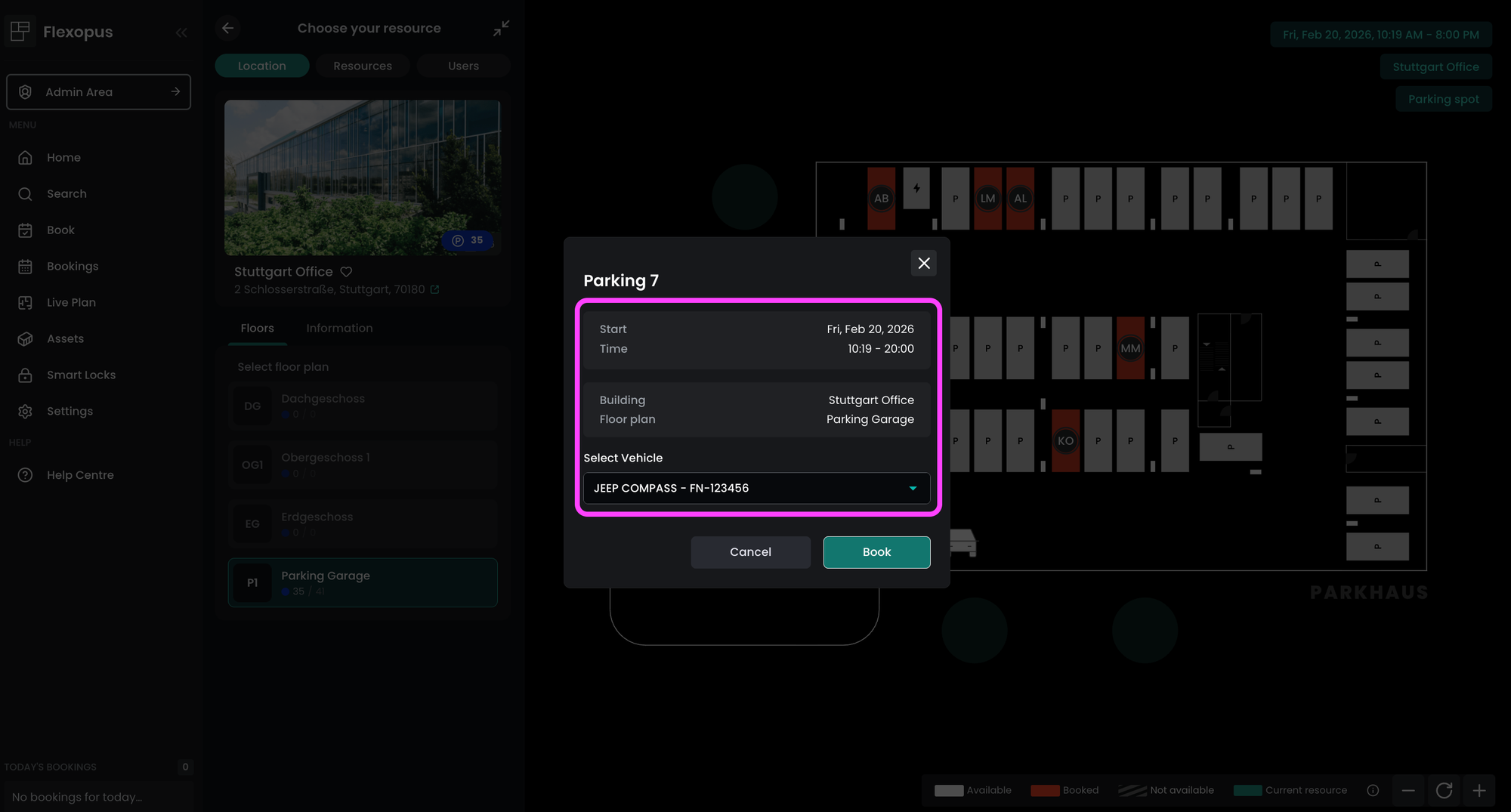Zoom in the floor plan
The width and height of the screenshot is (1511, 812).
click(1479, 791)
